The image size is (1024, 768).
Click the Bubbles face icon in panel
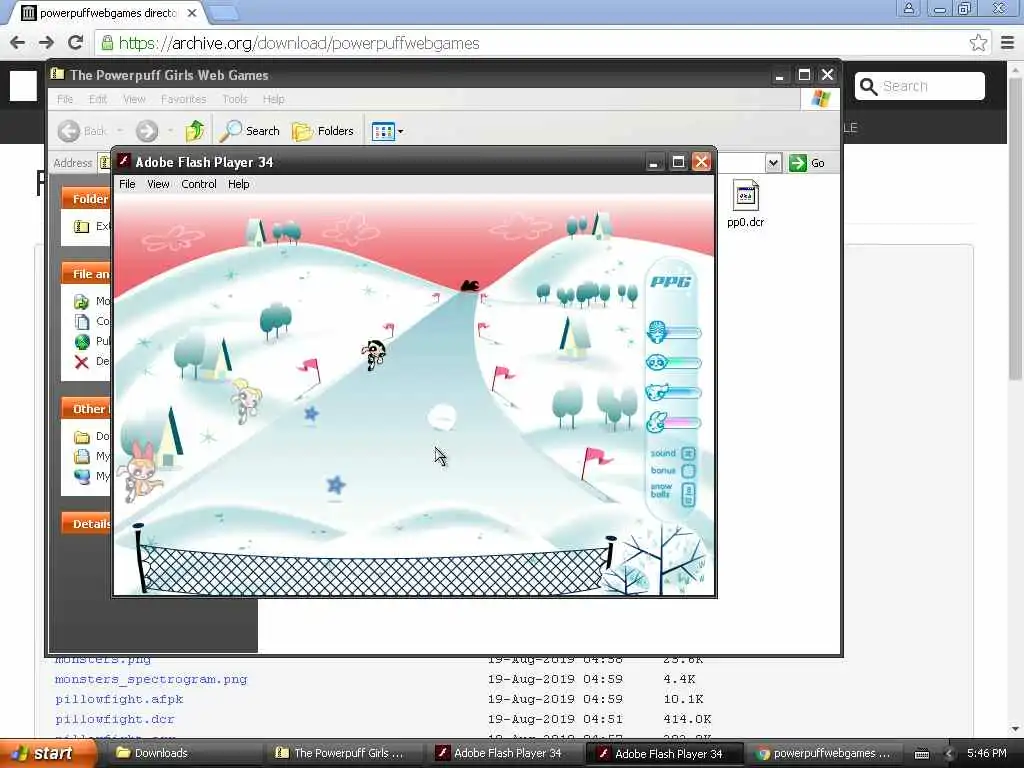tap(656, 392)
